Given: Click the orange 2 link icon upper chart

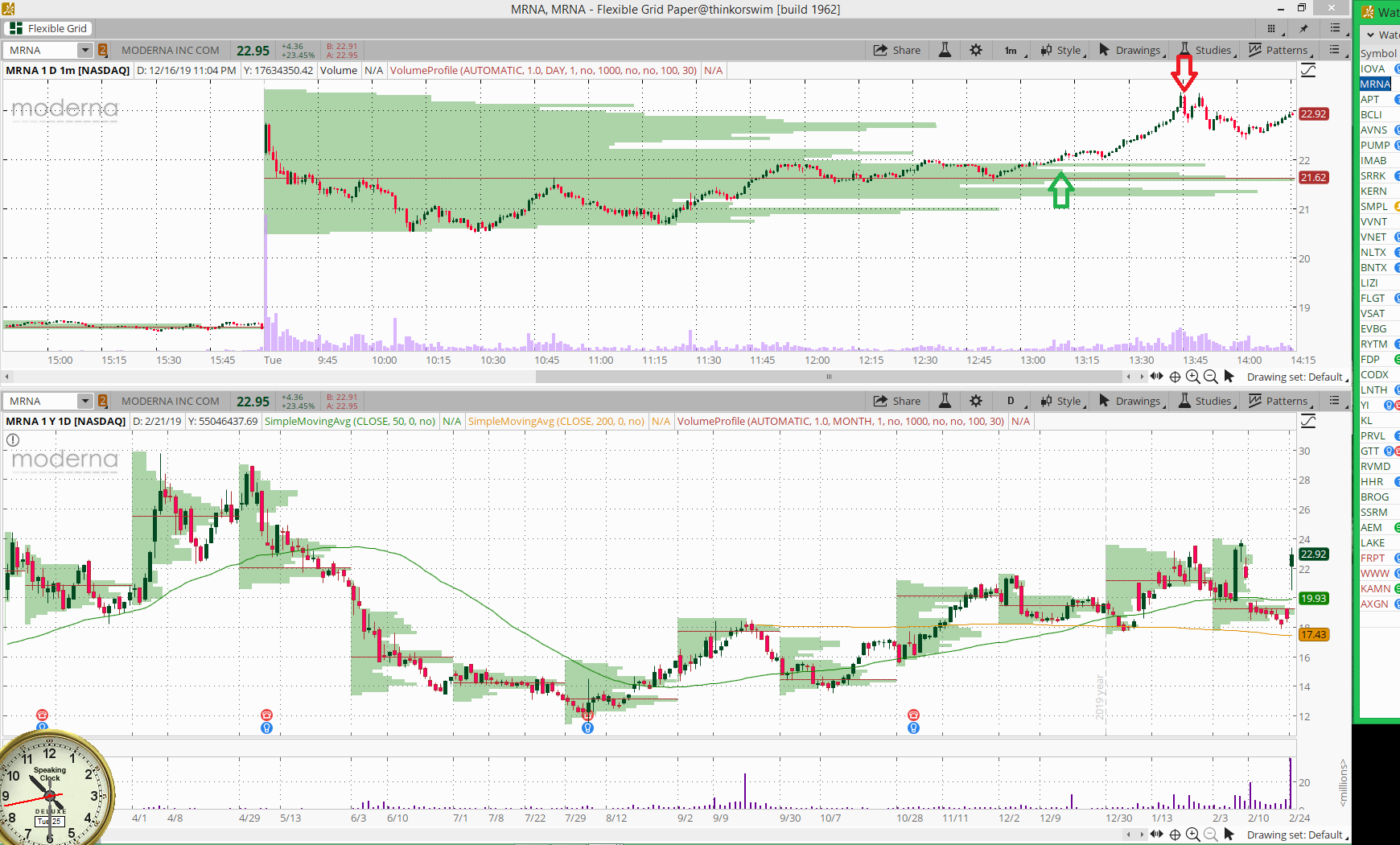Looking at the screenshot, I should pos(103,50).
